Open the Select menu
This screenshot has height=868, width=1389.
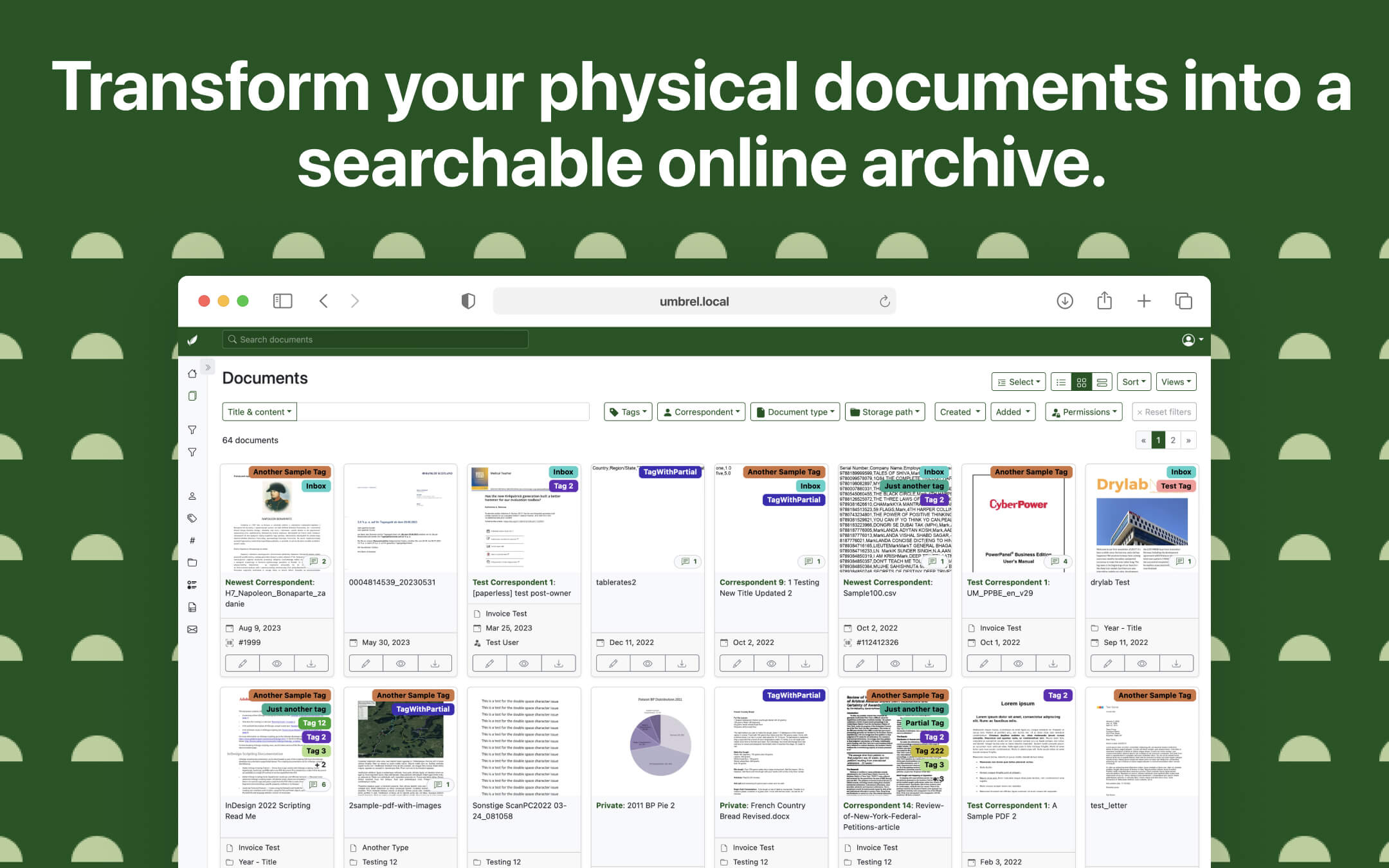[x=1018, y=381]
